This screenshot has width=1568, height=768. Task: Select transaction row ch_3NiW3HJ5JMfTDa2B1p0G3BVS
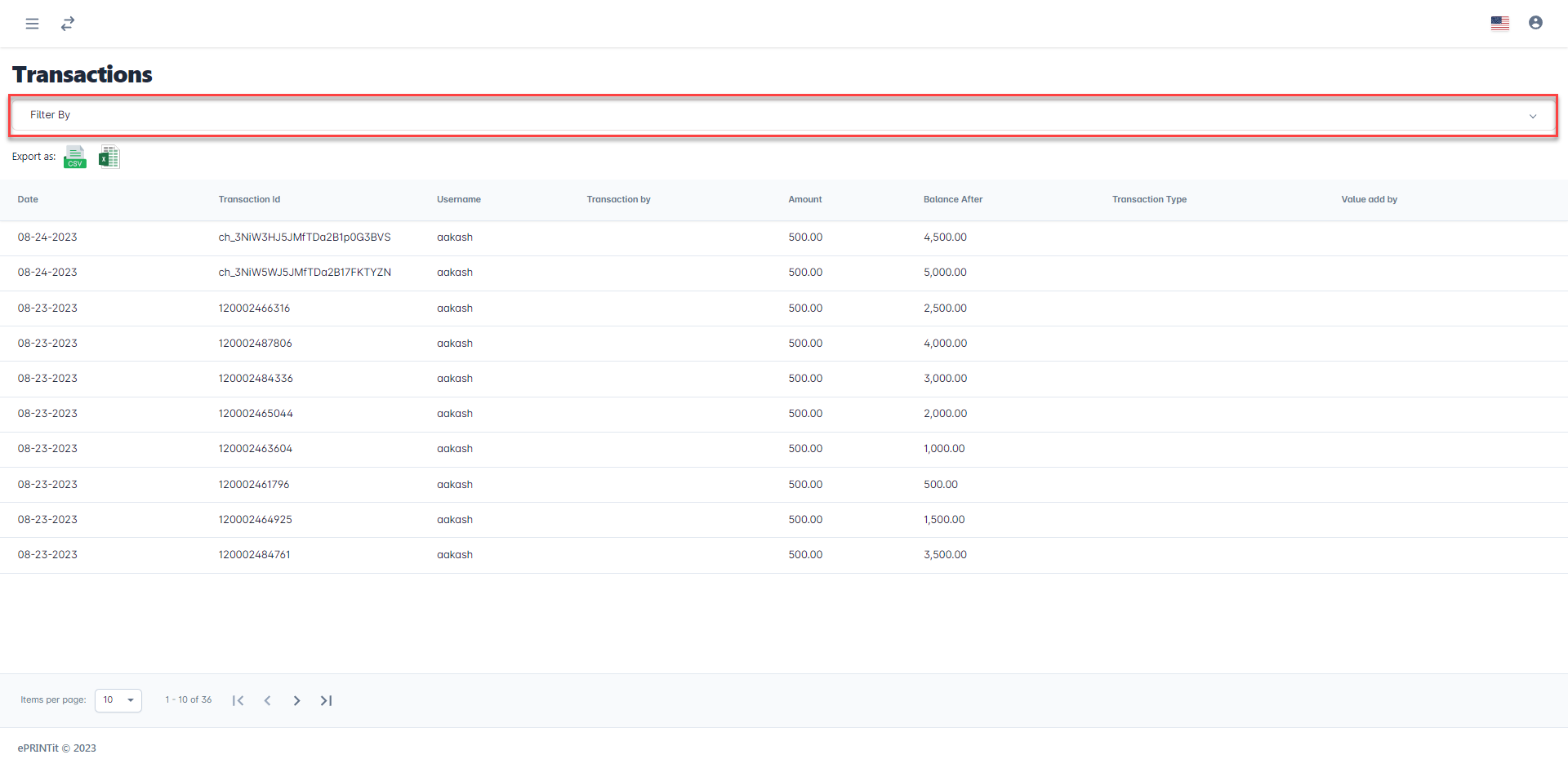point(304,238)
